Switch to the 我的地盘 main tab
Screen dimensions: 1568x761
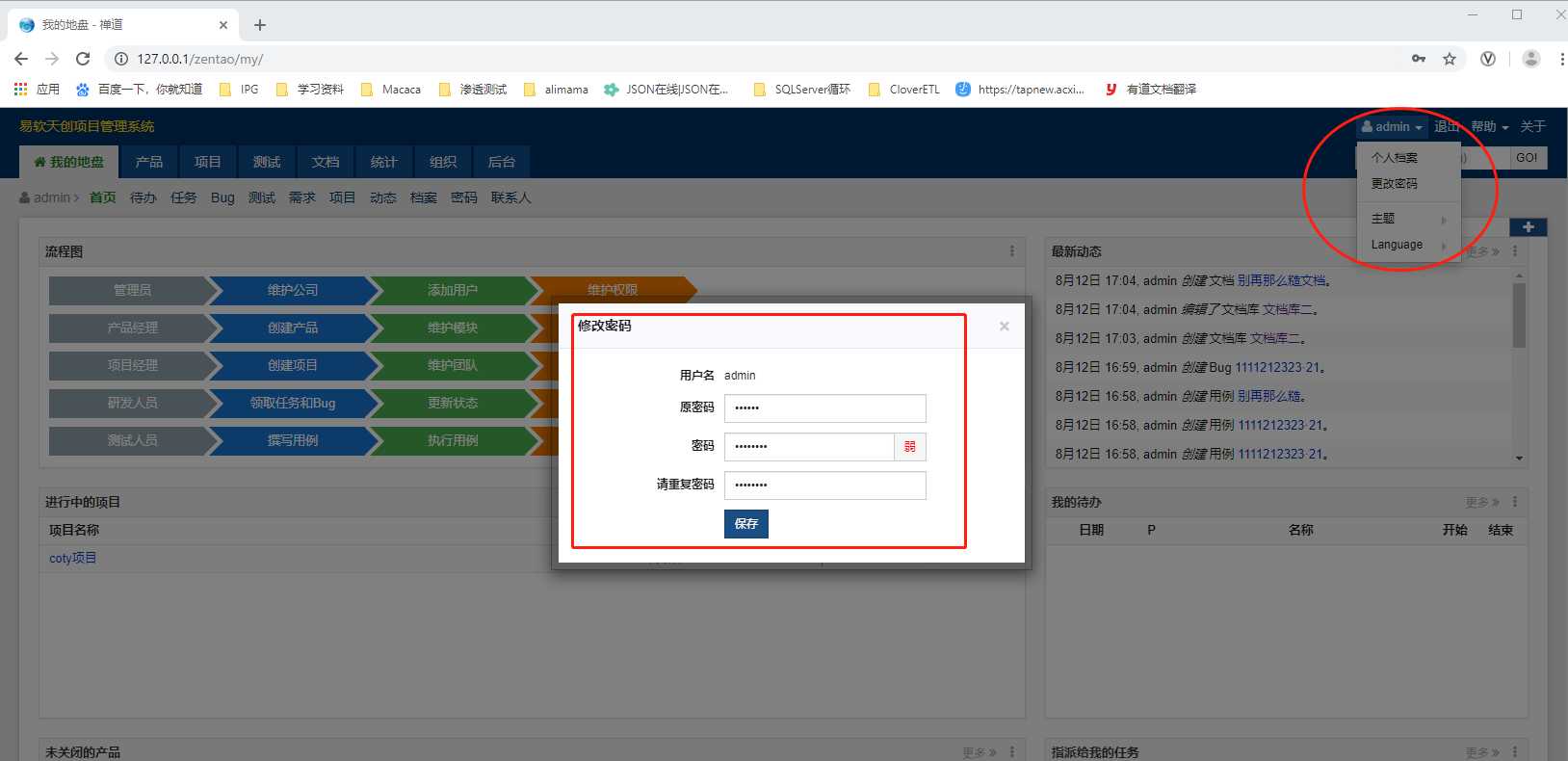[68, 162]
